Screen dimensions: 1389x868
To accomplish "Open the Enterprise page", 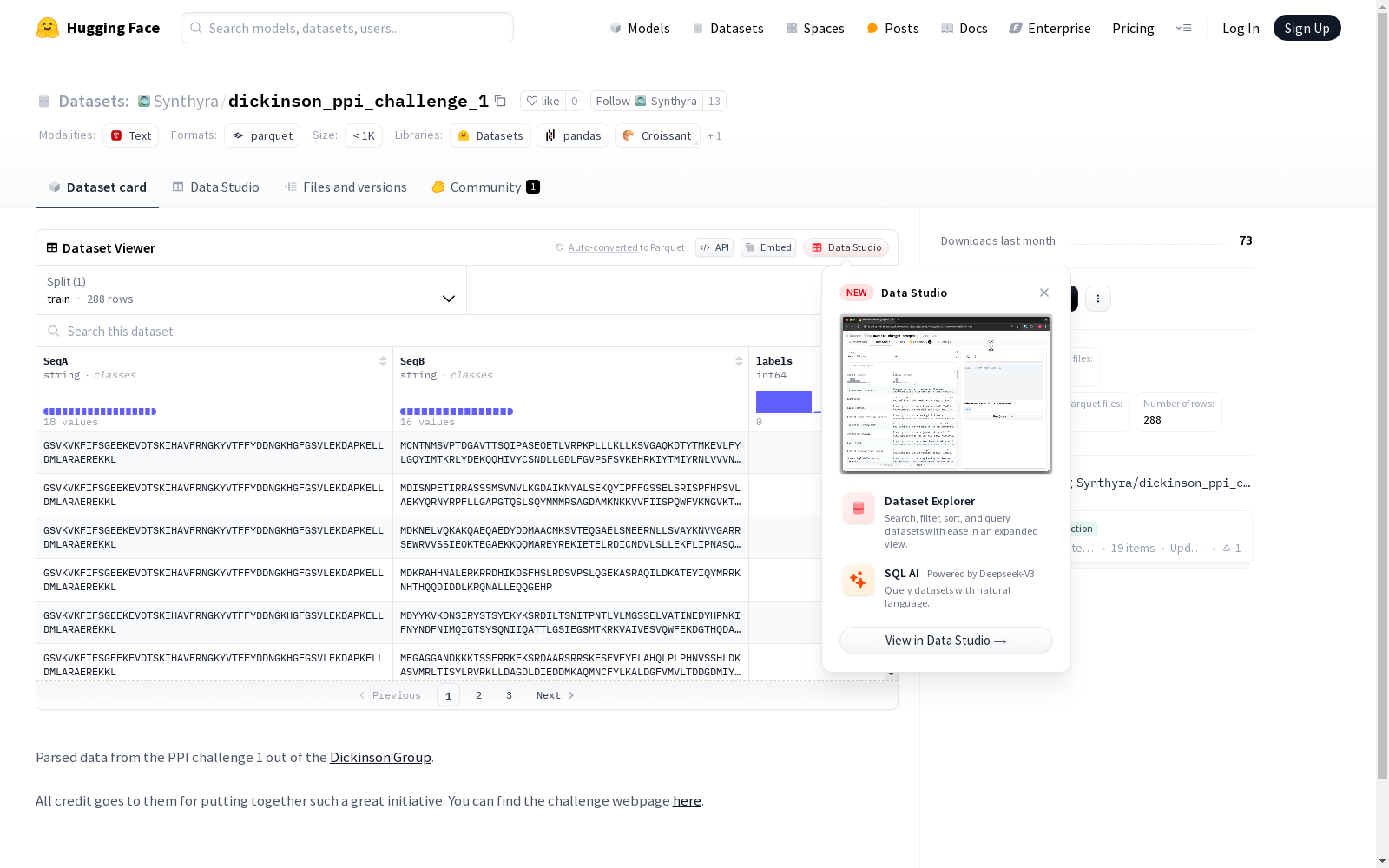I will [x=1050, y=28].
